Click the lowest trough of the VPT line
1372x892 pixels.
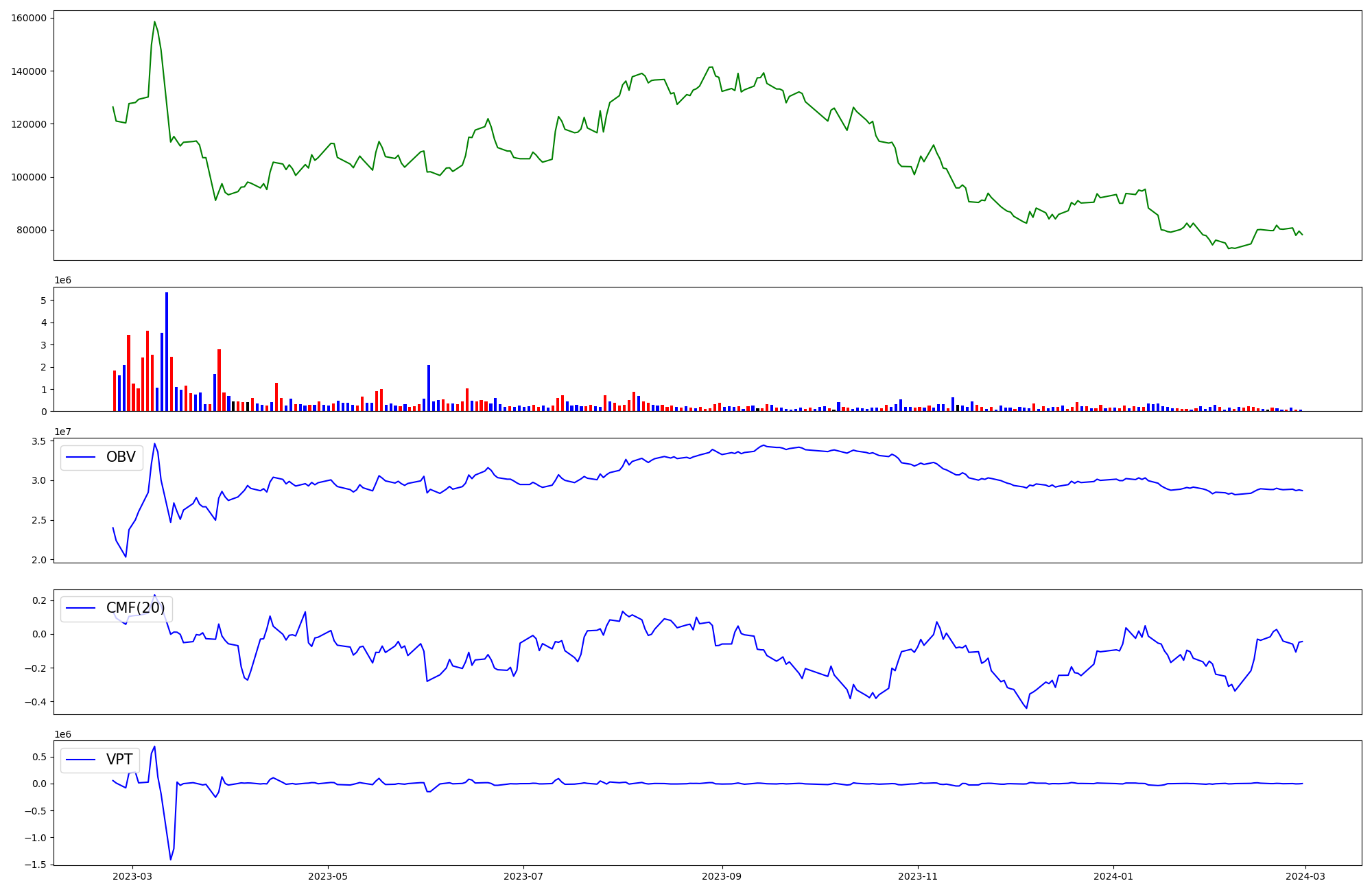click(x=171, y=859)
